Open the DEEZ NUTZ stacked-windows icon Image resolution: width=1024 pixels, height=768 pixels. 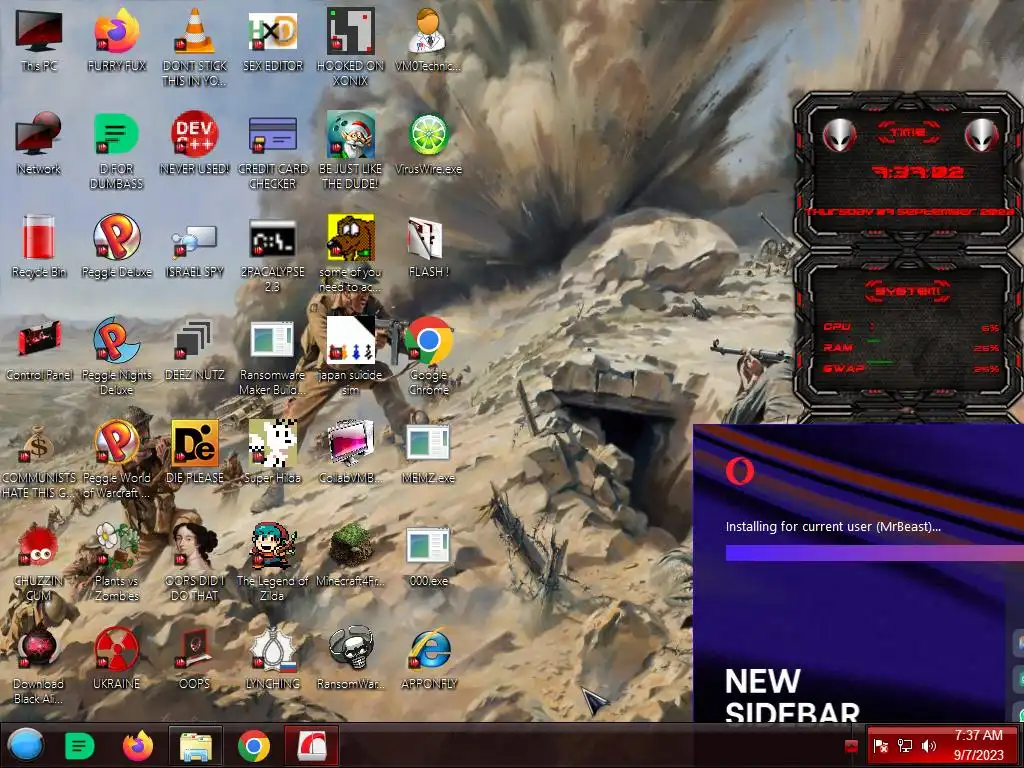click(x=194, y=350)
